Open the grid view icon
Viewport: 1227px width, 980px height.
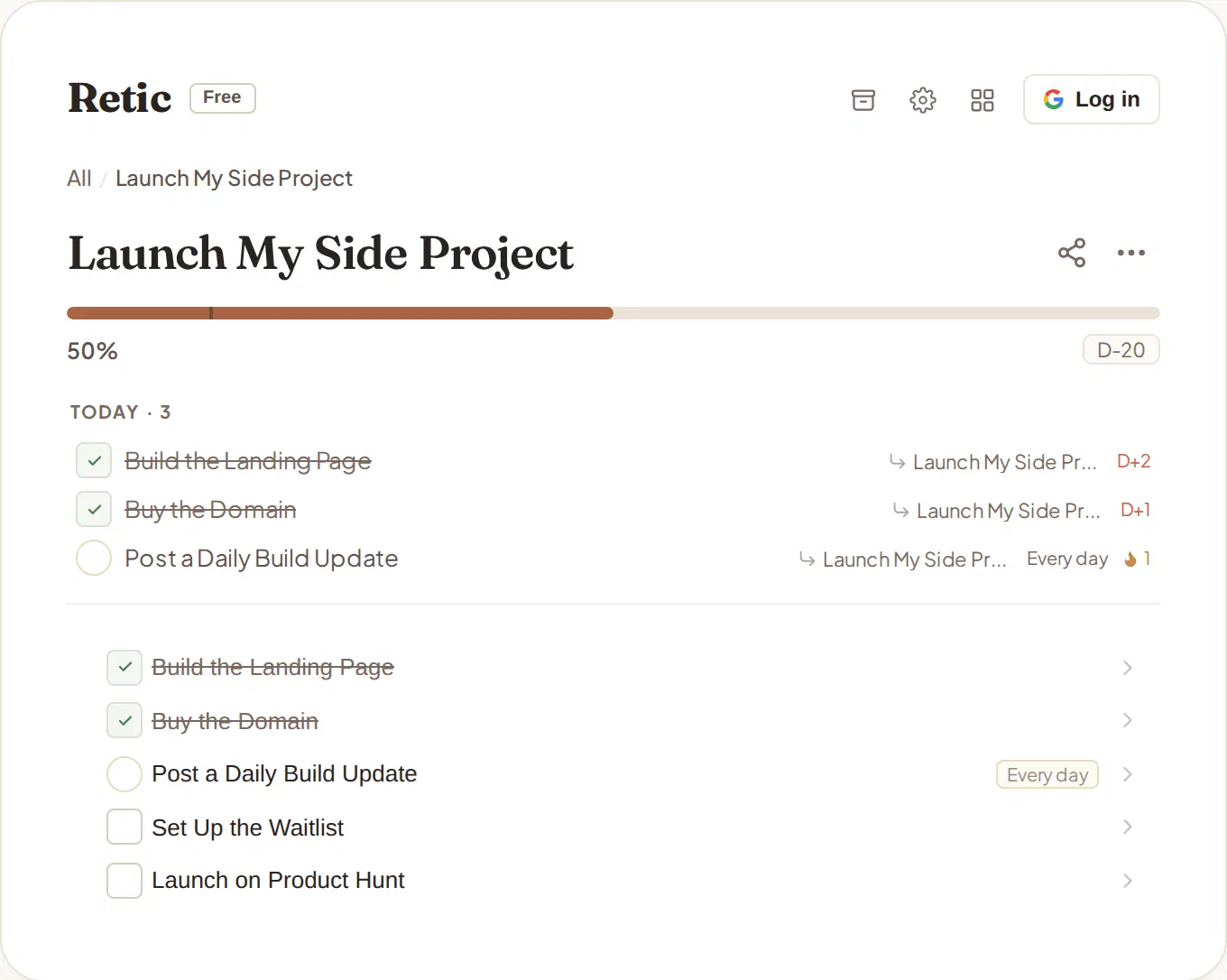click(983, 99)
